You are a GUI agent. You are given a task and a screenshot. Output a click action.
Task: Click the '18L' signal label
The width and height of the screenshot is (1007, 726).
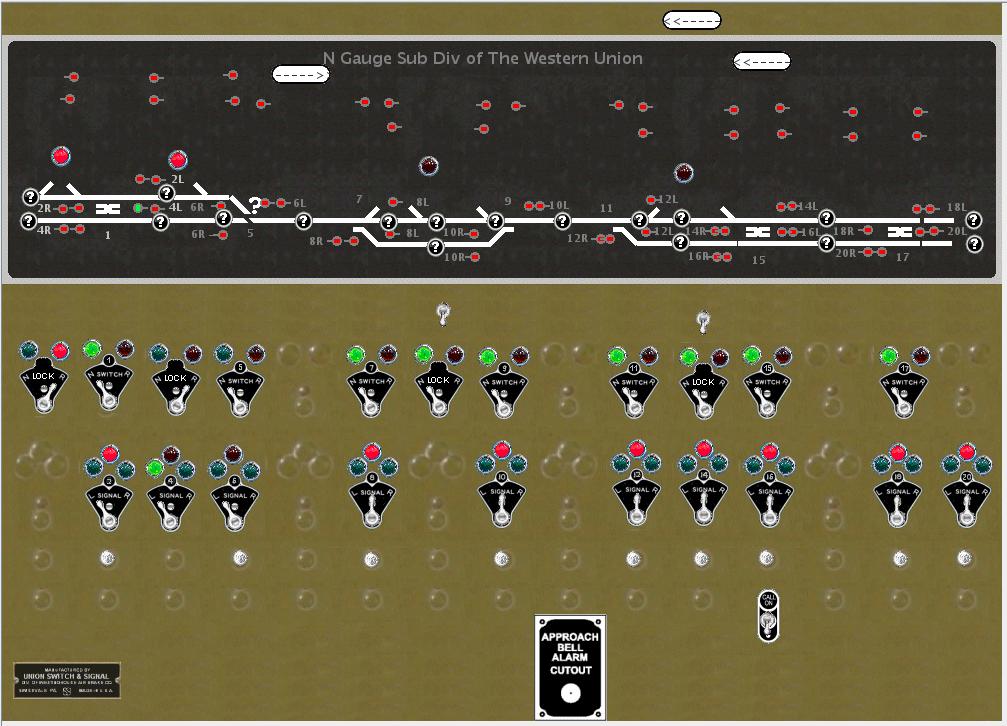pyautogui.click(x=956, y=207)
